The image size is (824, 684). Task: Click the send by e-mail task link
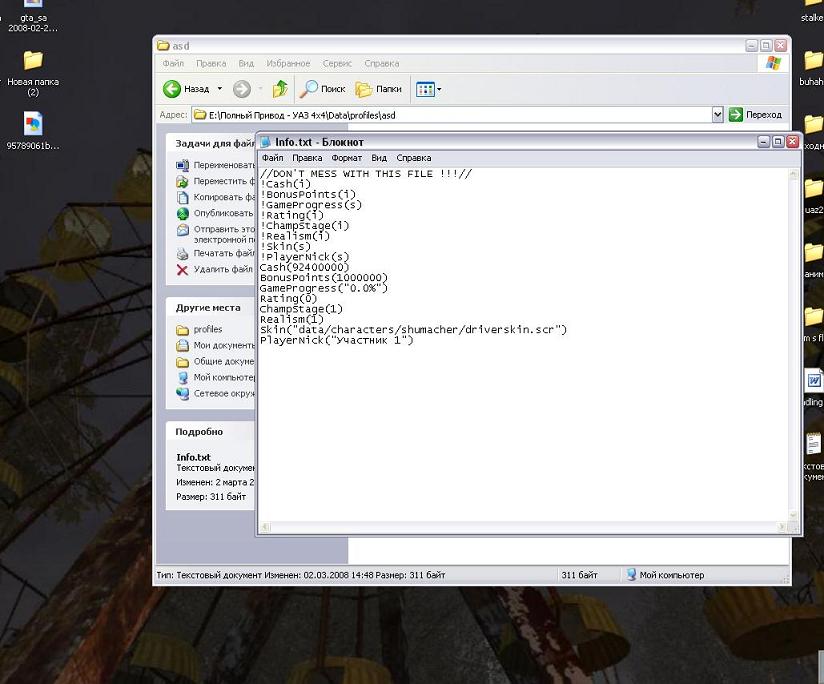pos(224,234)
